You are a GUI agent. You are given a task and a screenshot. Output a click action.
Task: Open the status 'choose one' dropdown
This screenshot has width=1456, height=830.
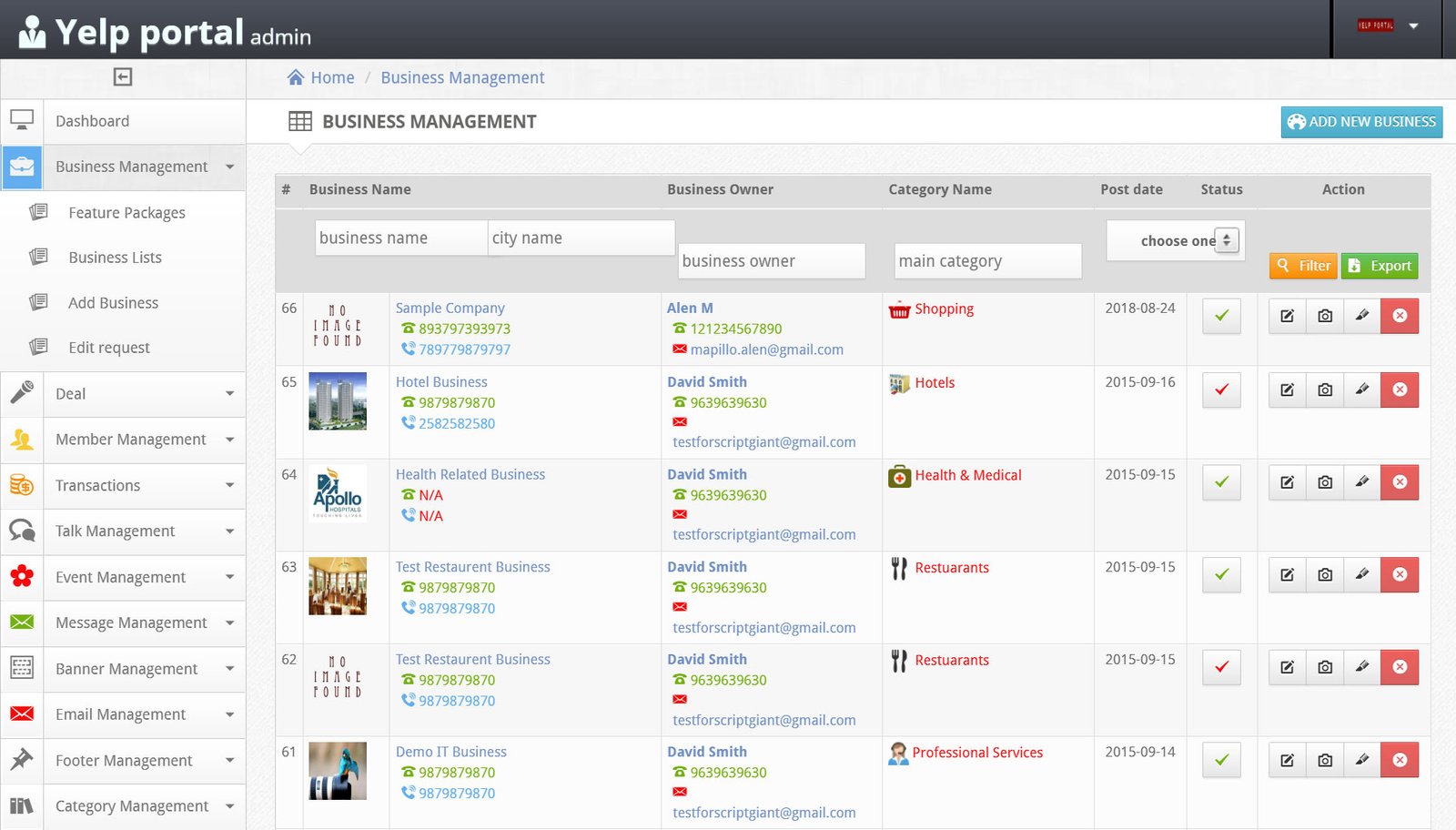[x=1176, y=240]
